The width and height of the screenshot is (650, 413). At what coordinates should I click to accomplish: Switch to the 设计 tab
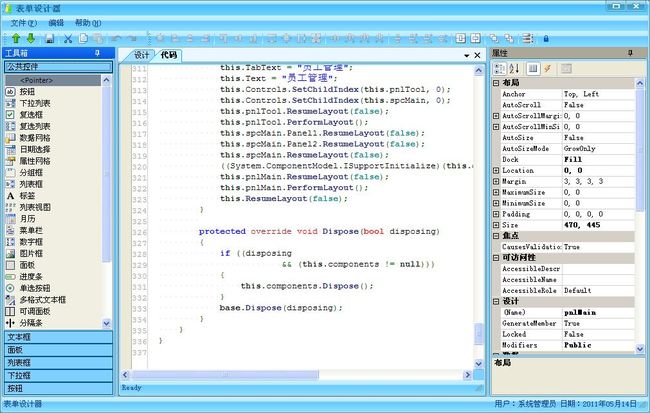pos(141,55)
